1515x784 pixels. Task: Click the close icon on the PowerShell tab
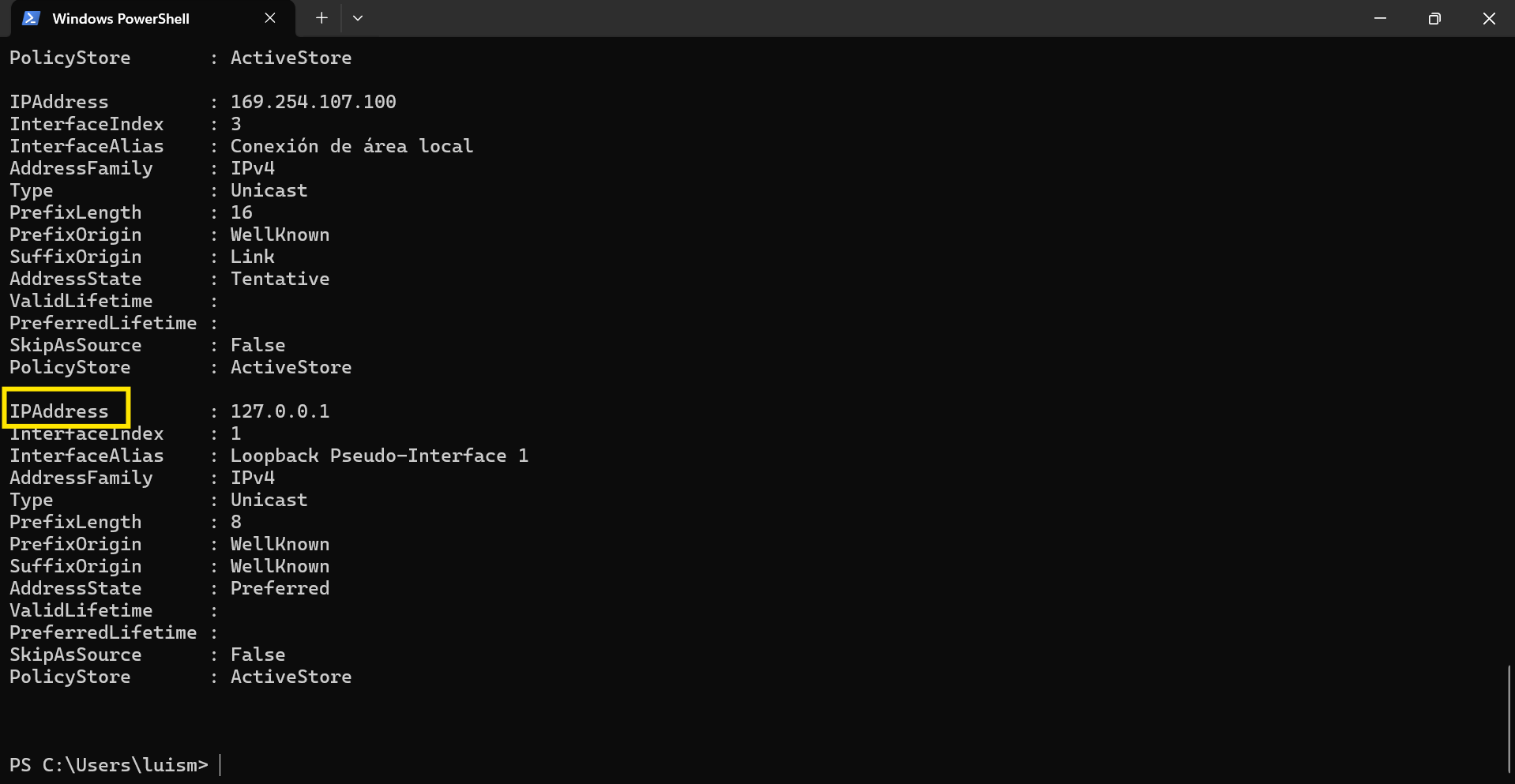pos(270,17)
